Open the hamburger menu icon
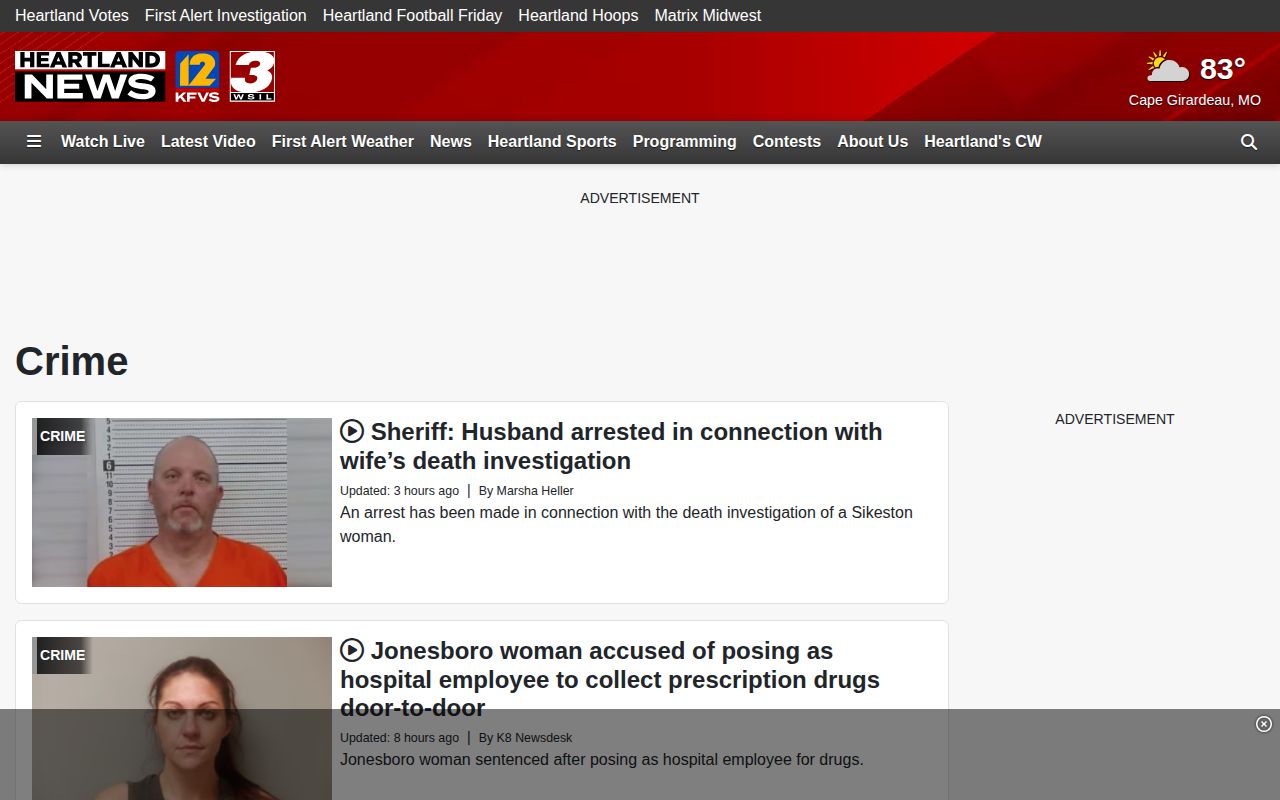Image resolution: width=1280 pixels, height=800 pixels. [34, 141]
